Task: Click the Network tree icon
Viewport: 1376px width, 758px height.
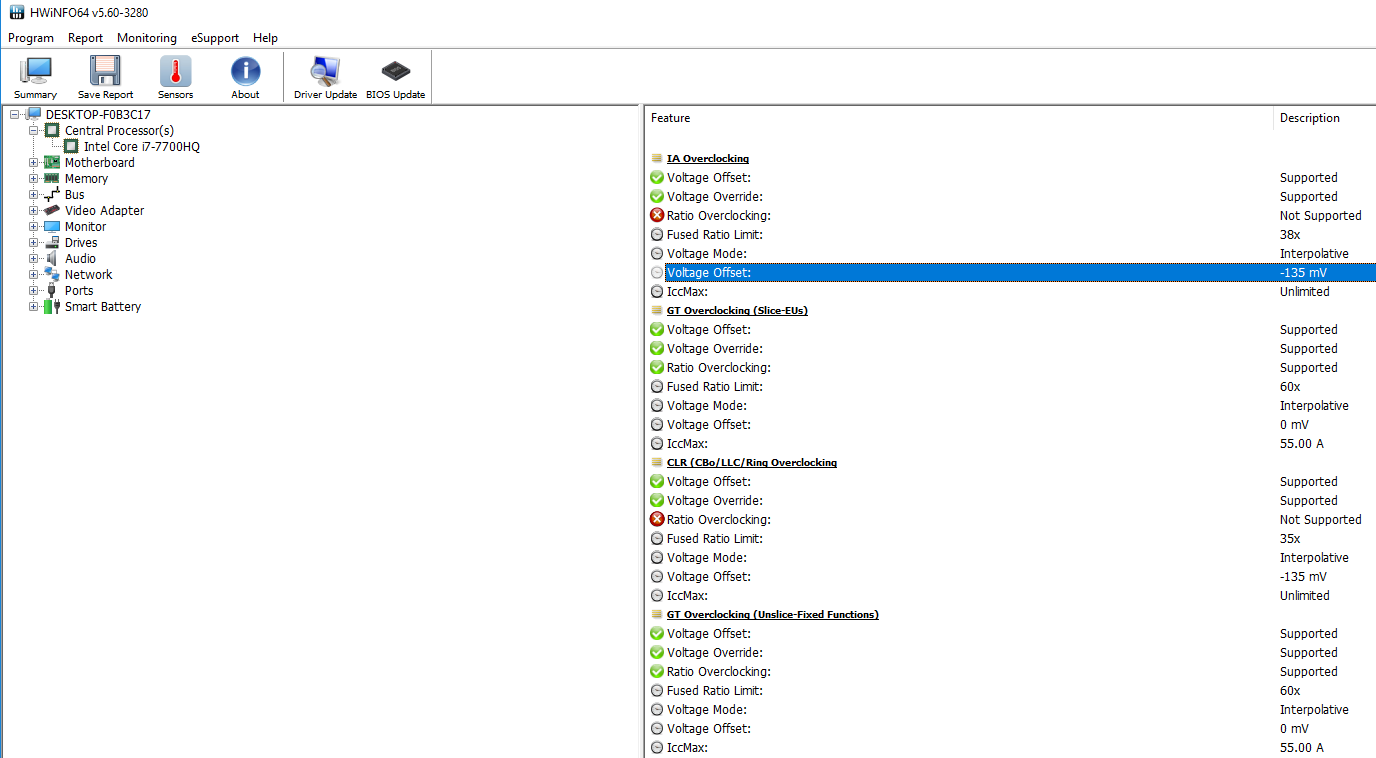Action: [52, 274]
